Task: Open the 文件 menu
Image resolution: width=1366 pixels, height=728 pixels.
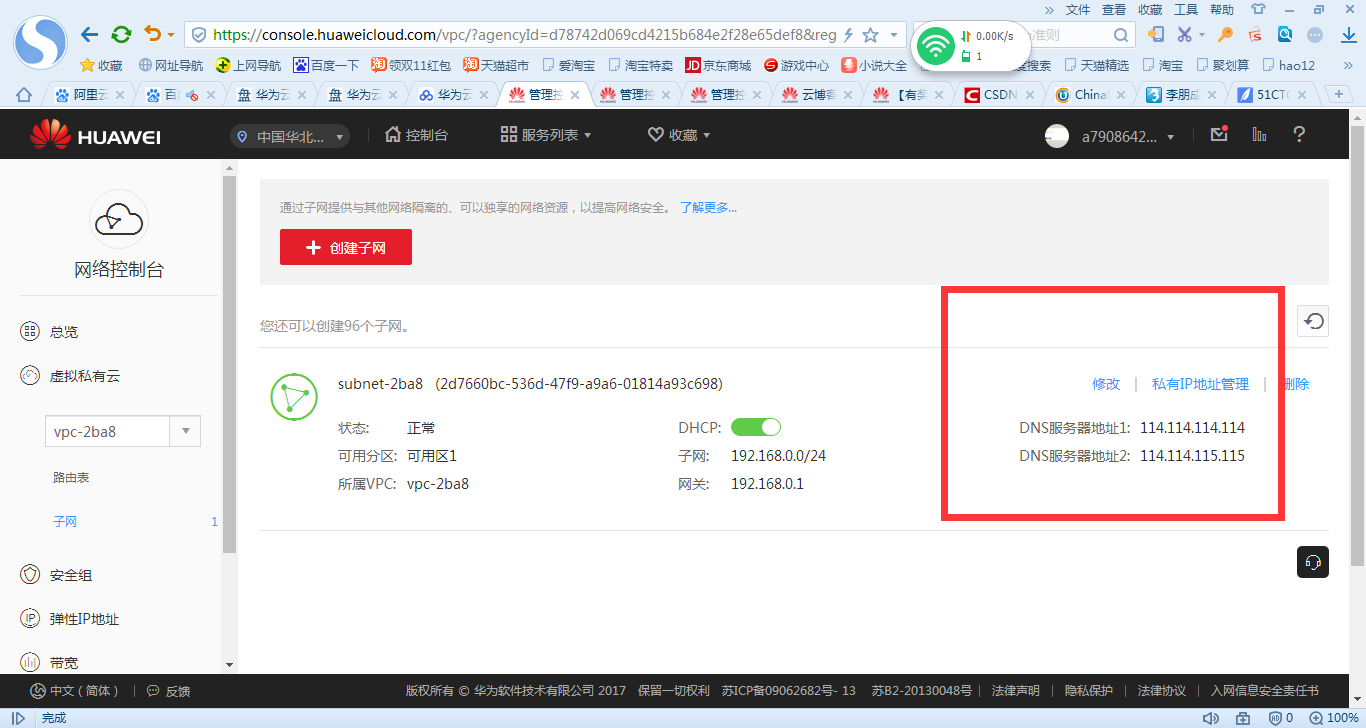Action: click(x=1078, y=9)
